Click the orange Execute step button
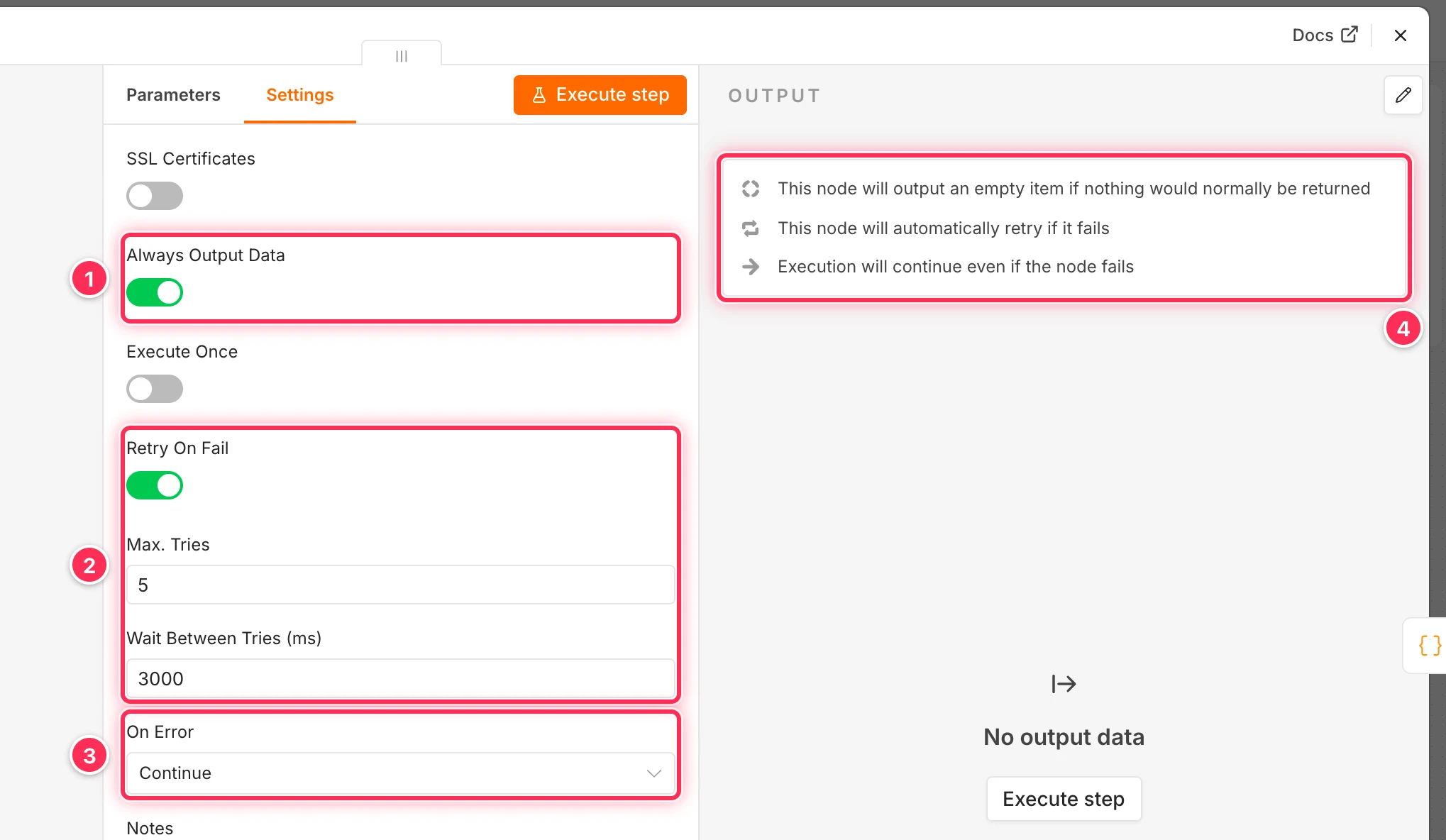This screenshot has width=1446, height=840. click(600, 95)
